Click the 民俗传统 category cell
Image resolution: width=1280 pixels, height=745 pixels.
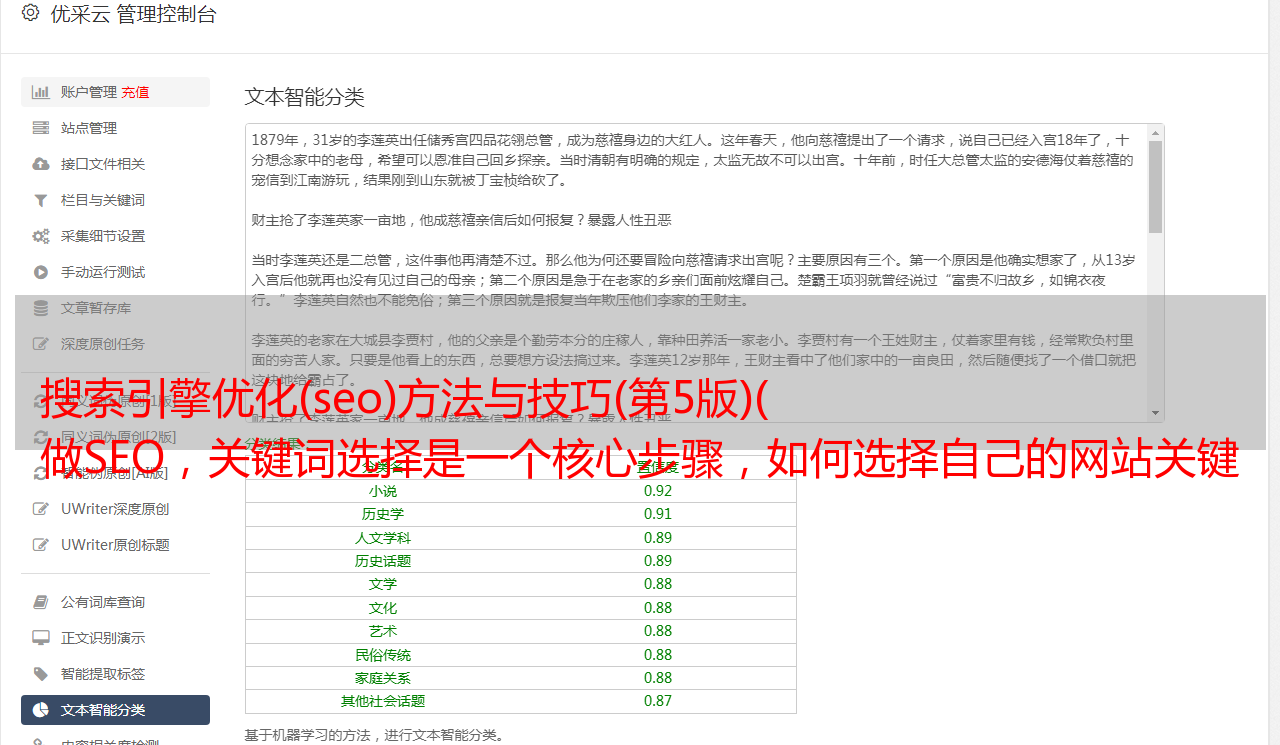point(382,655)
